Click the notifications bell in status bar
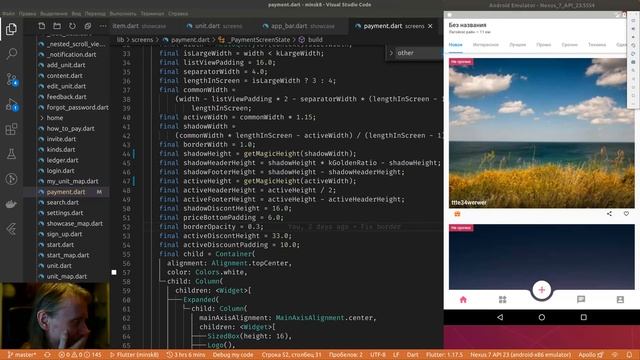This screenshot has width=640, height=360. coord(629,355)
